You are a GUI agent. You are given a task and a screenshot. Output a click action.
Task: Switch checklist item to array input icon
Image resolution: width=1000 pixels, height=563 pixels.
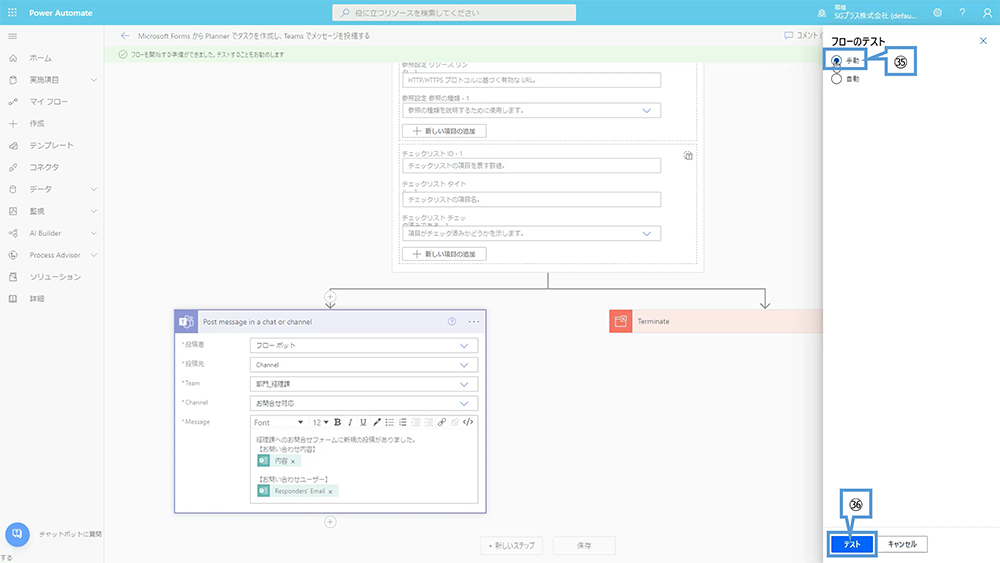click(x=688, y=156)
